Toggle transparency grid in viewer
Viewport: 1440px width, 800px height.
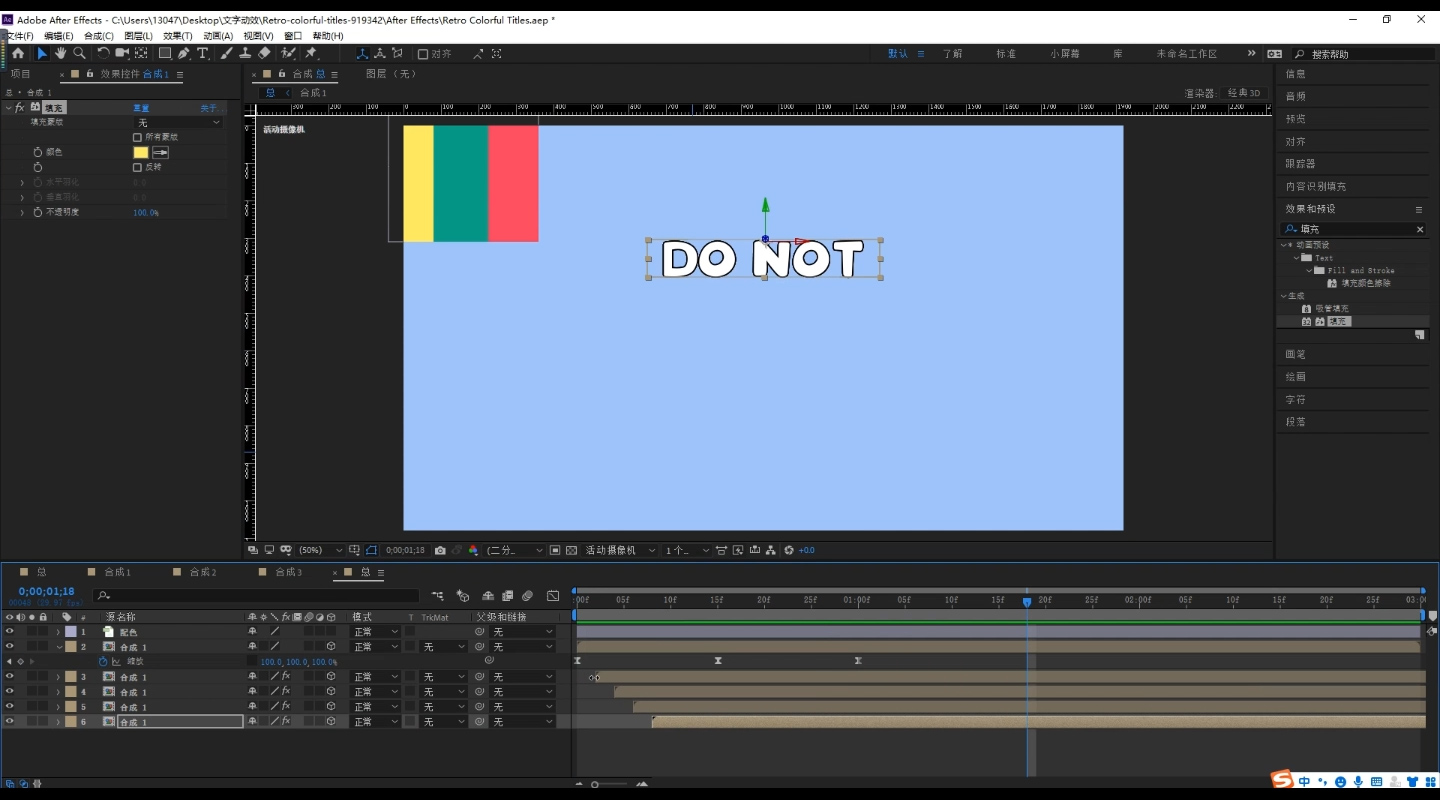pos(571,550)
